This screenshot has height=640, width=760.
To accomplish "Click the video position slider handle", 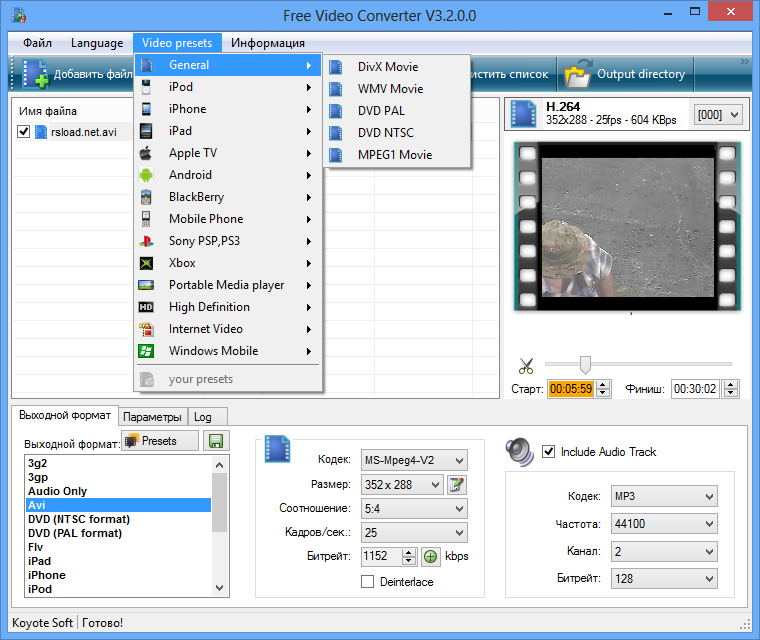I will coord(585,365).
